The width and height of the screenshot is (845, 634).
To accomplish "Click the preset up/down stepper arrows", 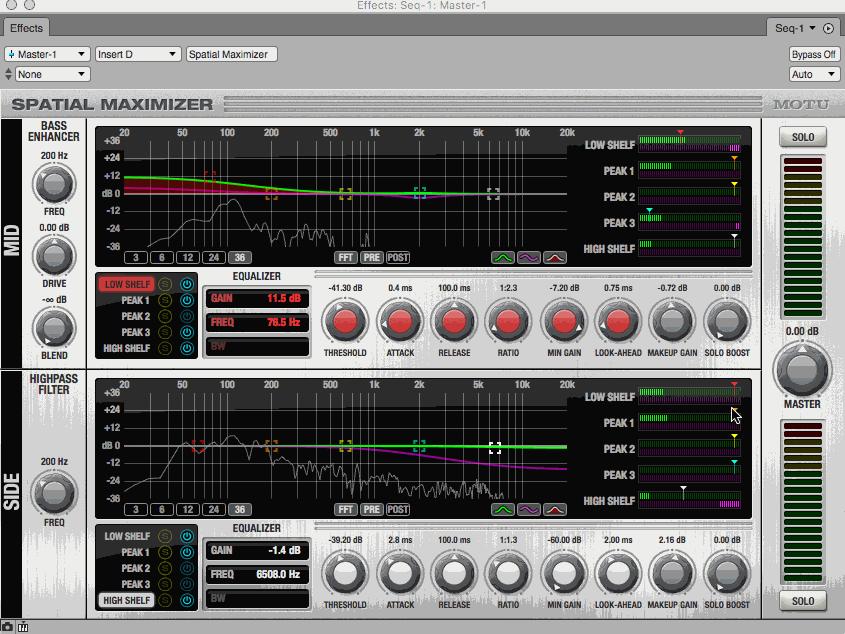I will pyautogui.click(x=8, y=74).
